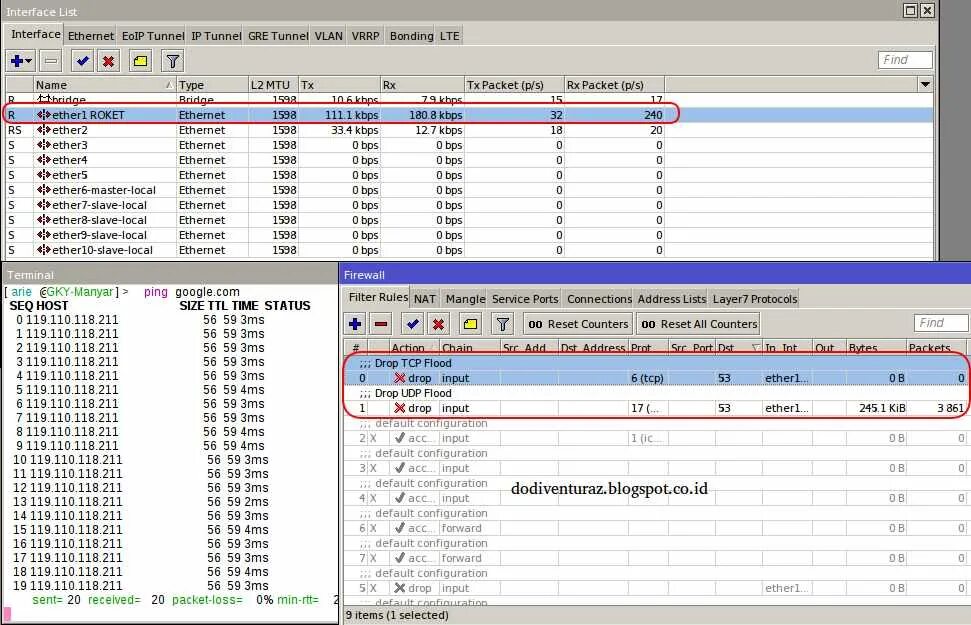Image resolution: width=971 pixels, height=625 pixels.
Task: Click the red X Disable button in Interface List
Action: coord(109,61)
